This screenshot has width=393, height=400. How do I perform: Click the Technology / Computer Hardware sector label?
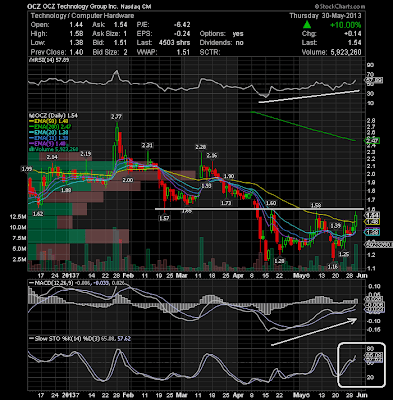click(x=82, y=16)
